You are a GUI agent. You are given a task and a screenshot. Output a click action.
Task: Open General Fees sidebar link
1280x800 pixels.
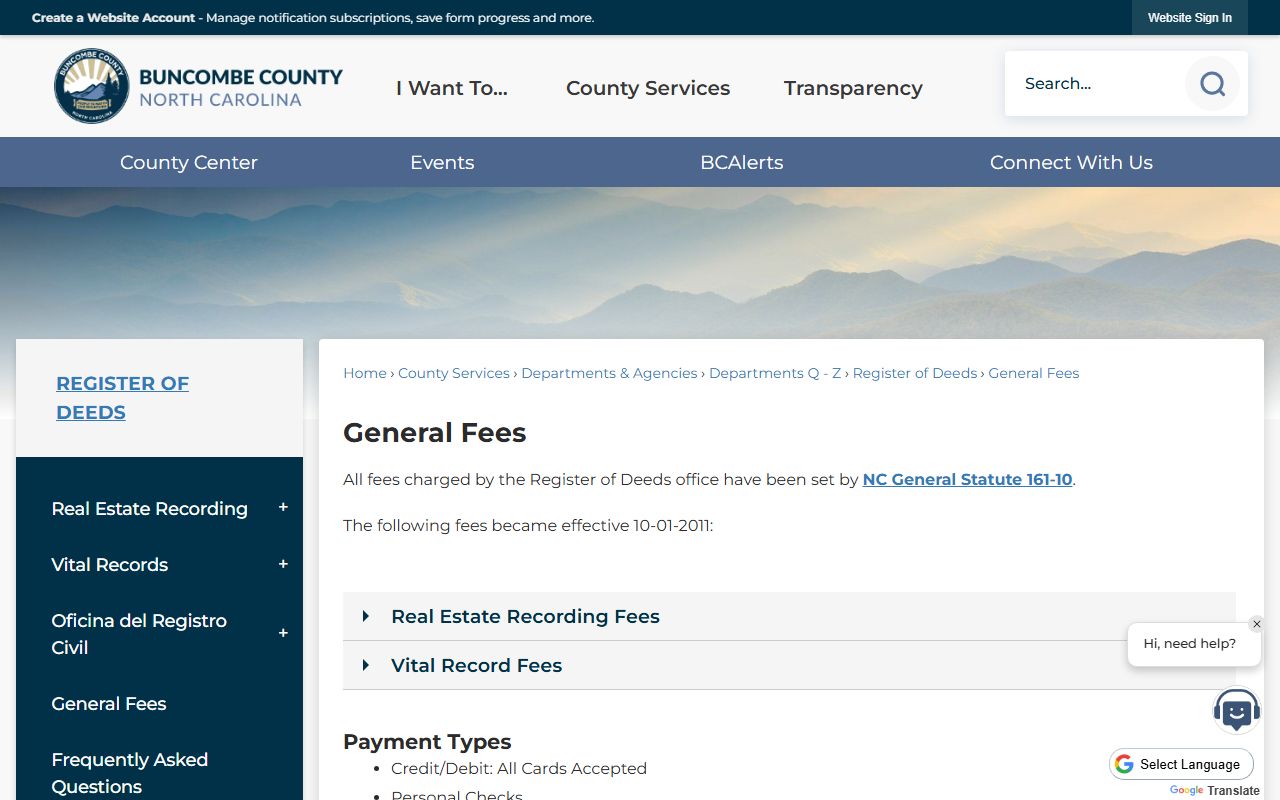108,703
